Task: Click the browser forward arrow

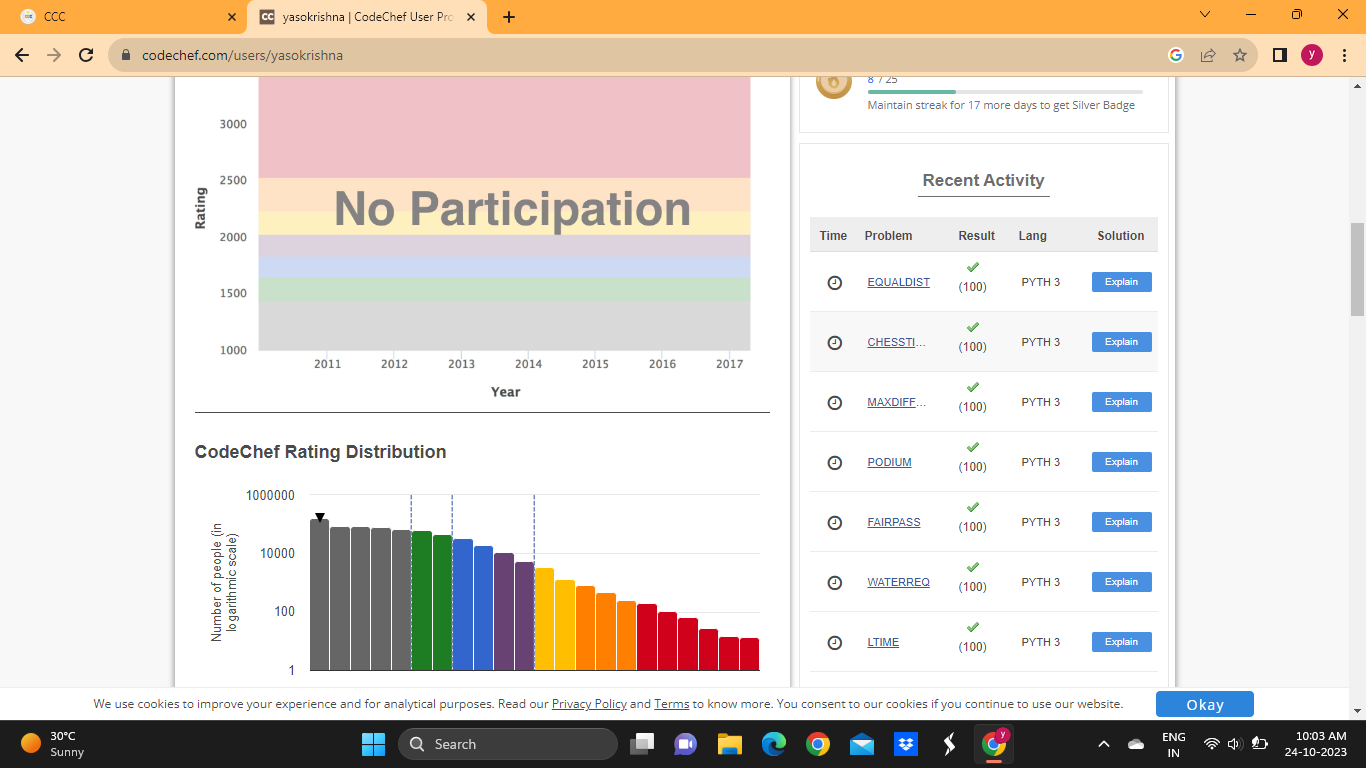Action: (54, 55)
